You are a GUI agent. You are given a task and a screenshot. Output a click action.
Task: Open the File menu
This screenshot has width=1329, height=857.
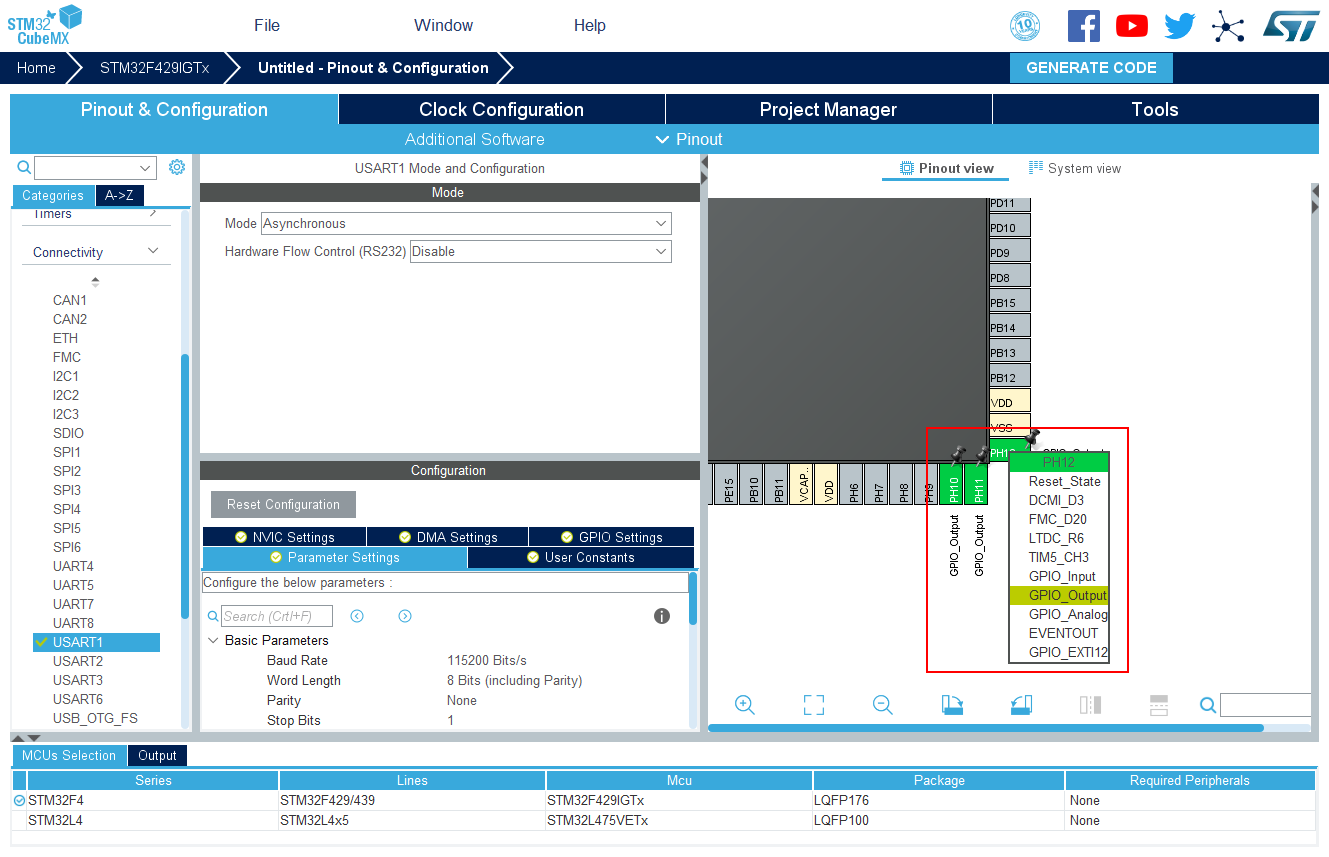(267, 25)
